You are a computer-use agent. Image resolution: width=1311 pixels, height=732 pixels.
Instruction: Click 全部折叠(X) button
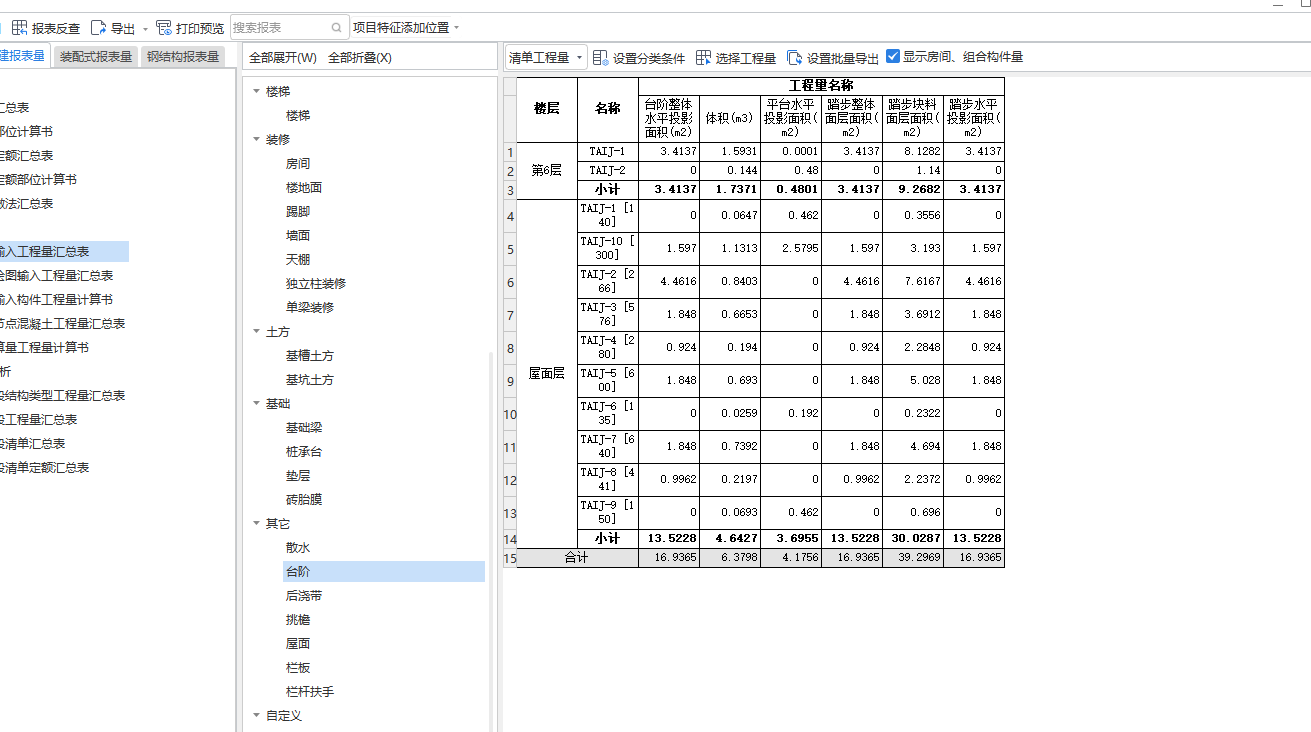coord(360,58)
